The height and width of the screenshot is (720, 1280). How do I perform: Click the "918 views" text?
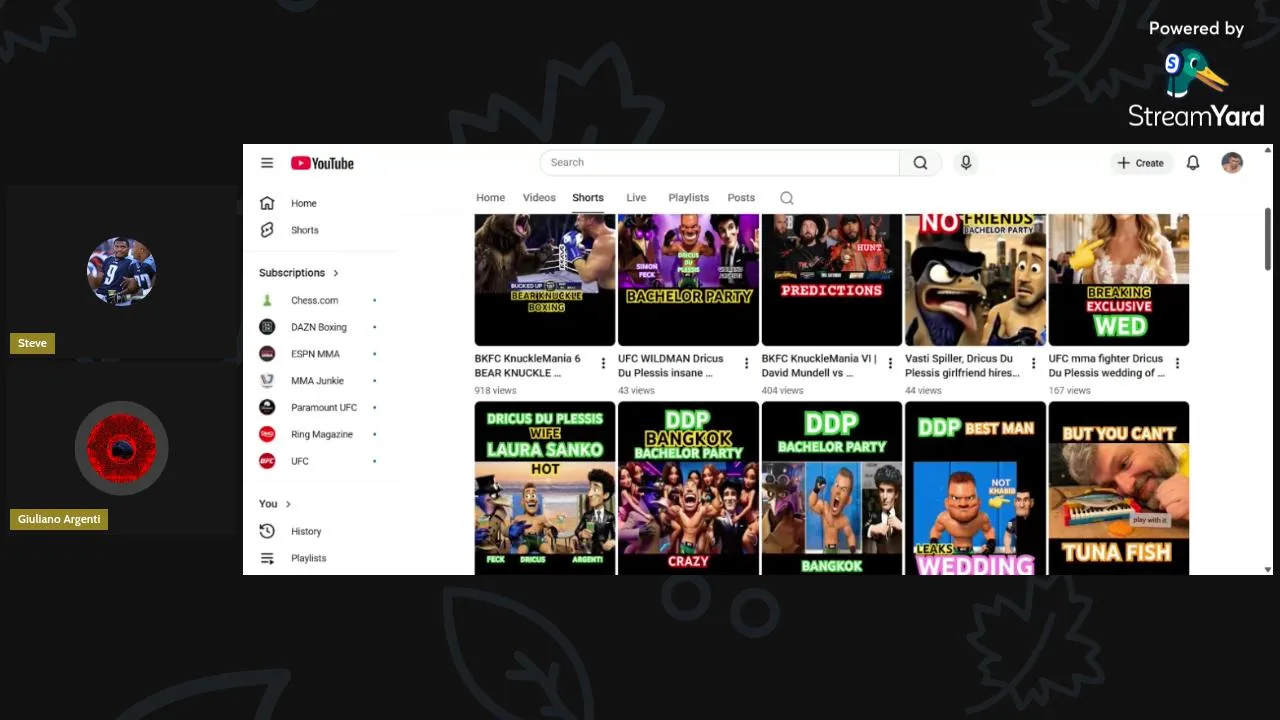pos(495,390)
